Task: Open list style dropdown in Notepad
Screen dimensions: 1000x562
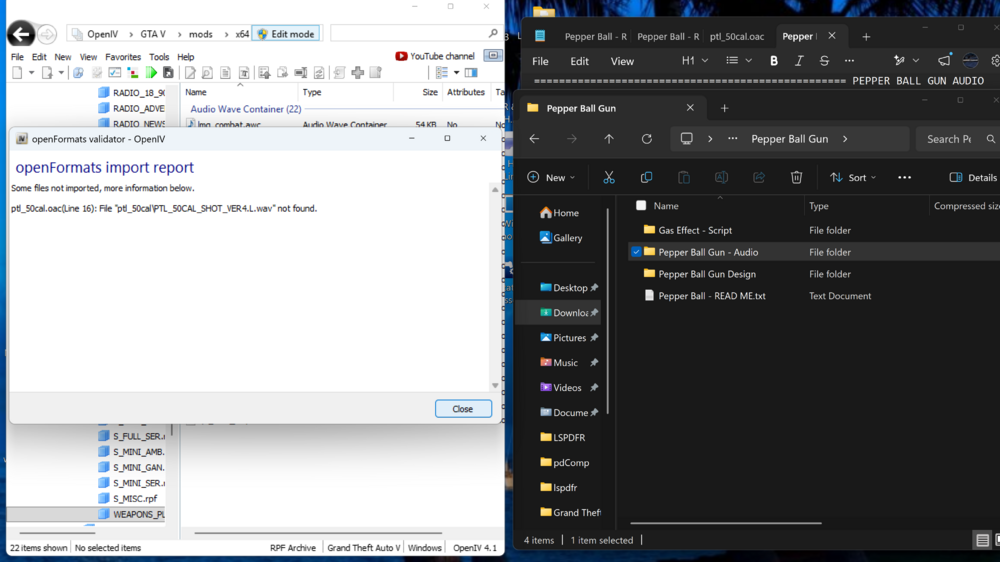Action: 739,61
